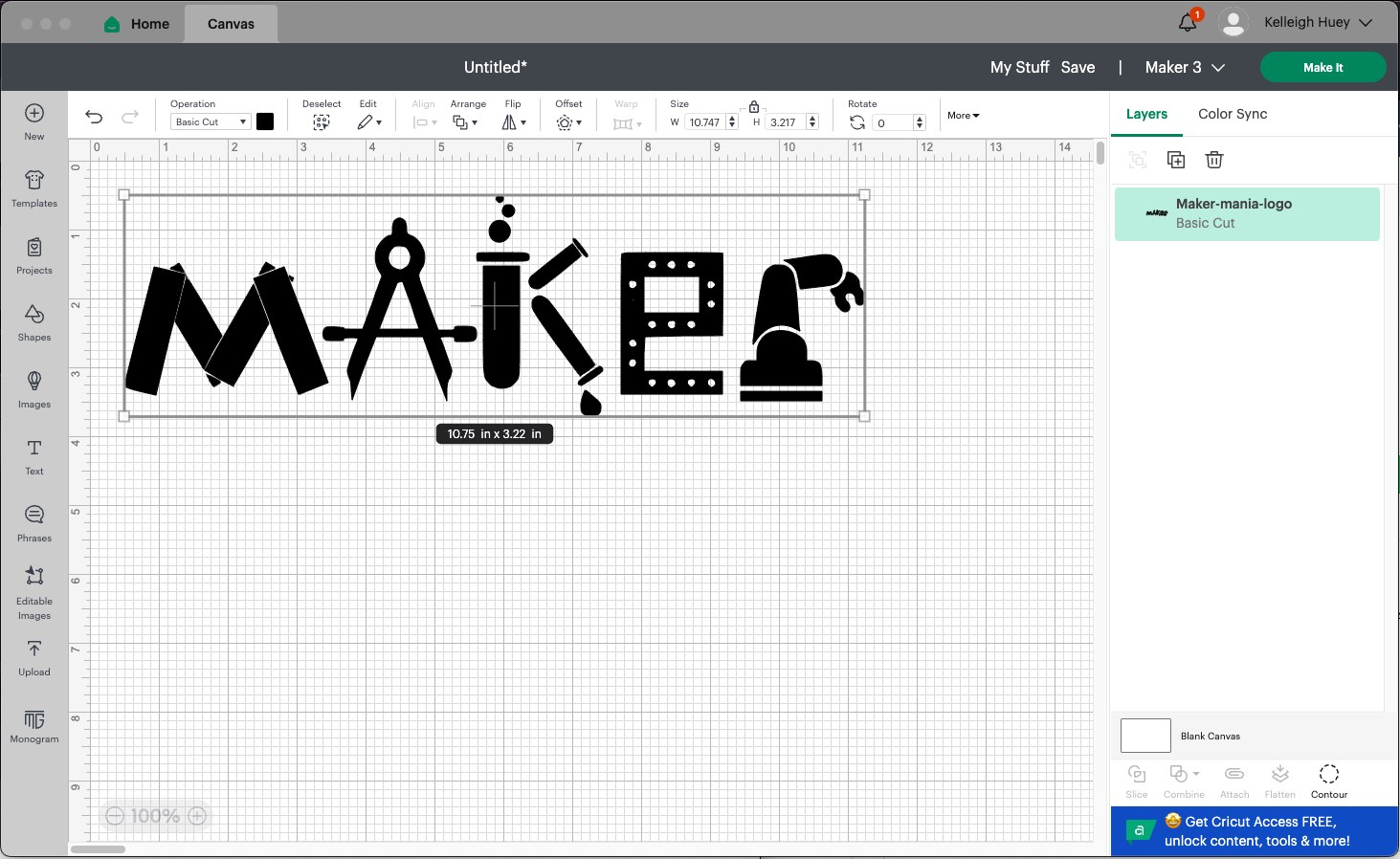Adjust the height stepper arrows
Screen dimensions: 1400x859
812,121
